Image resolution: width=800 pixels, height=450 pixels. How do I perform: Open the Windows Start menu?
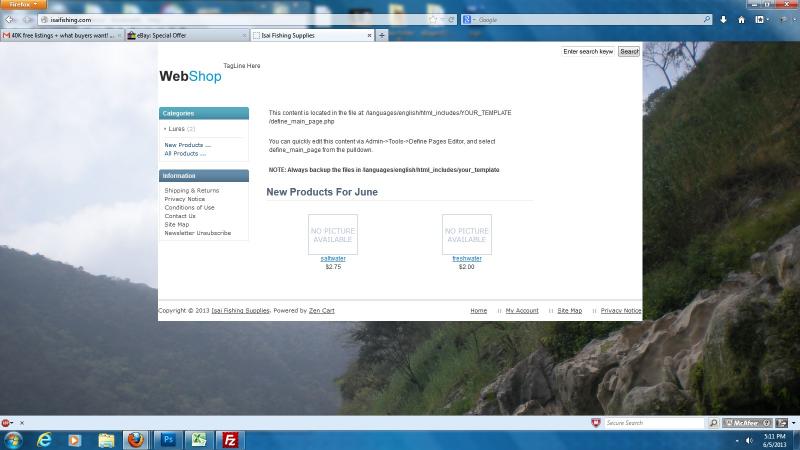click(x=12, y=440)
